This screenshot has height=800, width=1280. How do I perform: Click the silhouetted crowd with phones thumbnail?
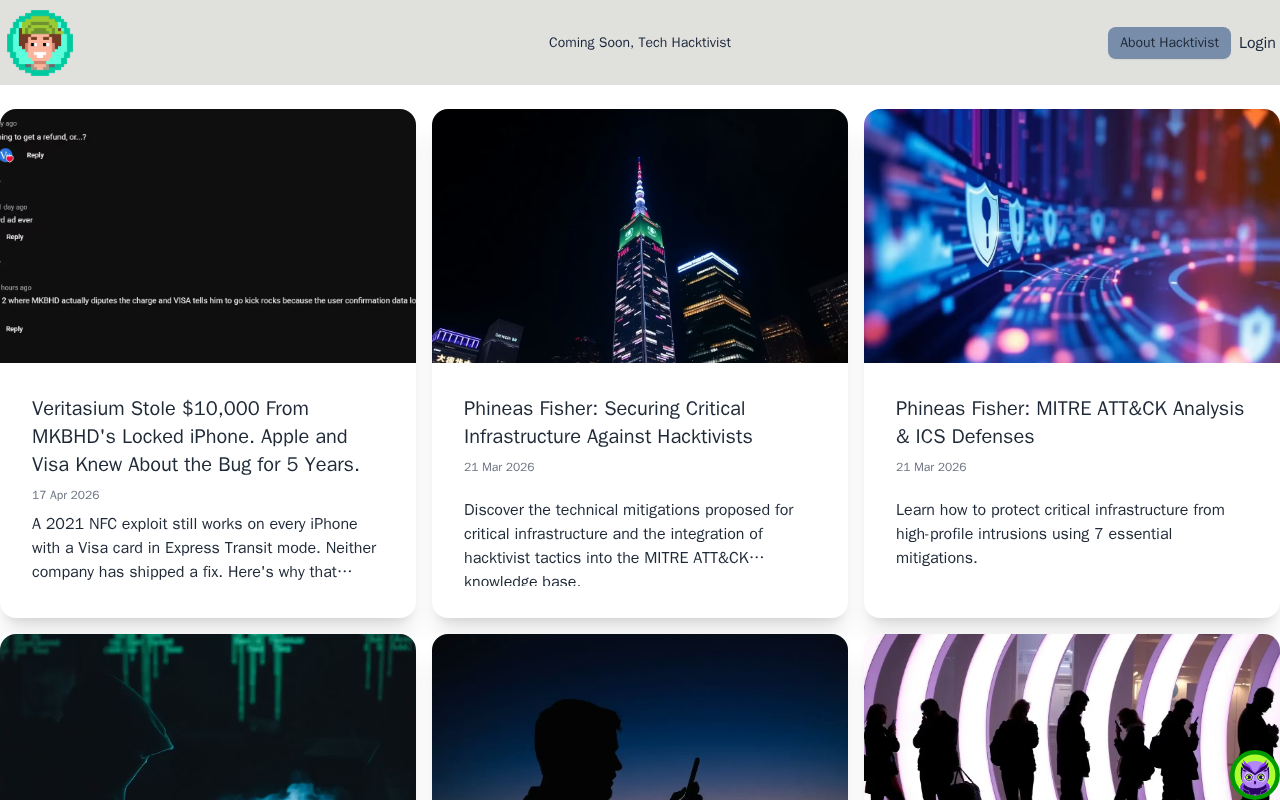1072,717
